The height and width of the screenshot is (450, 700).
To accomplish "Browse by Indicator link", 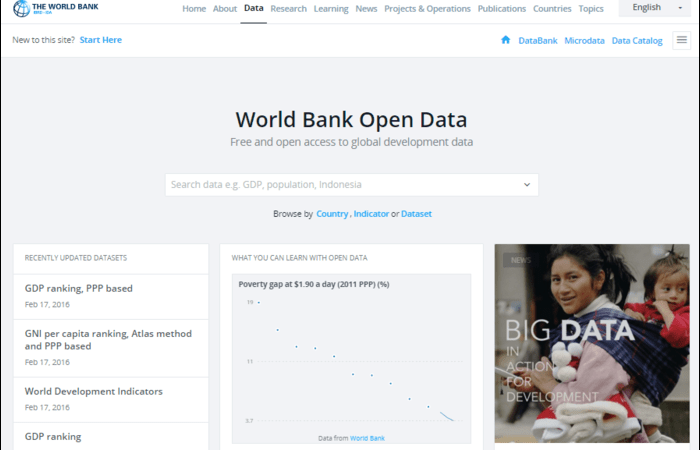I will pyautogui.click(x=371, y=214).
